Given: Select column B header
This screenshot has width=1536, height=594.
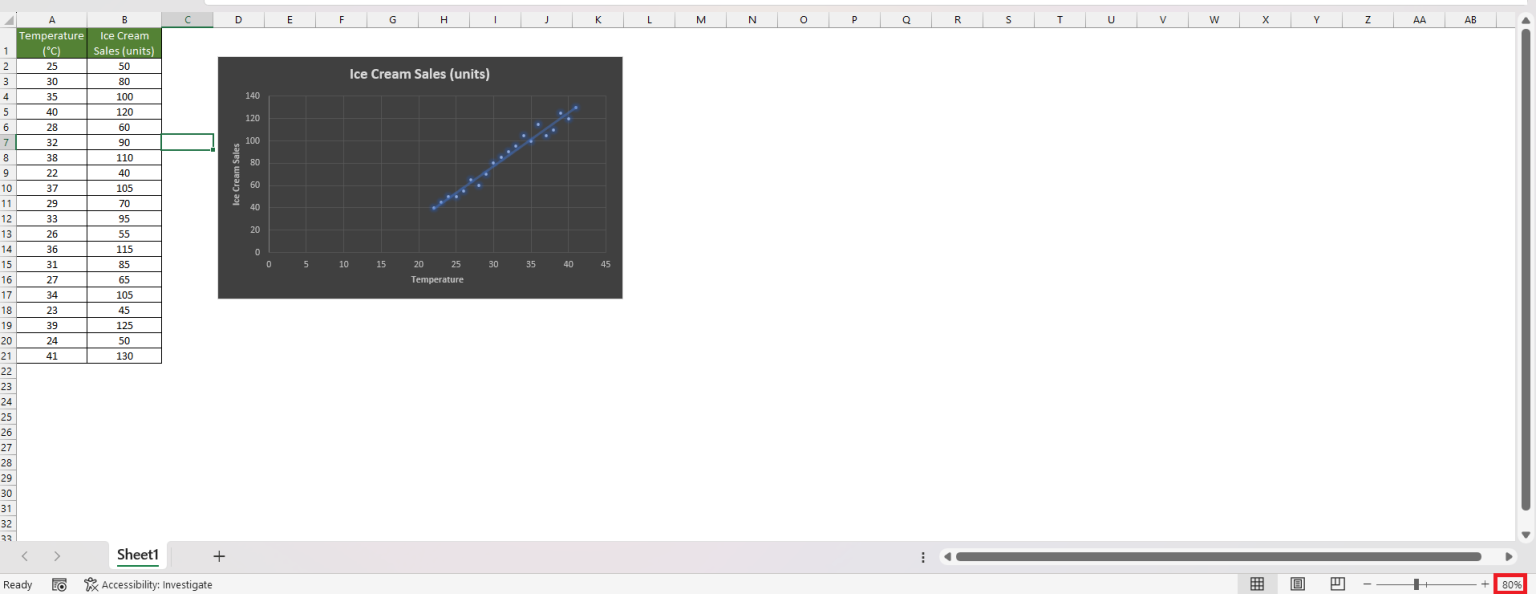Looking at the screenshot, I should point(124,19).
